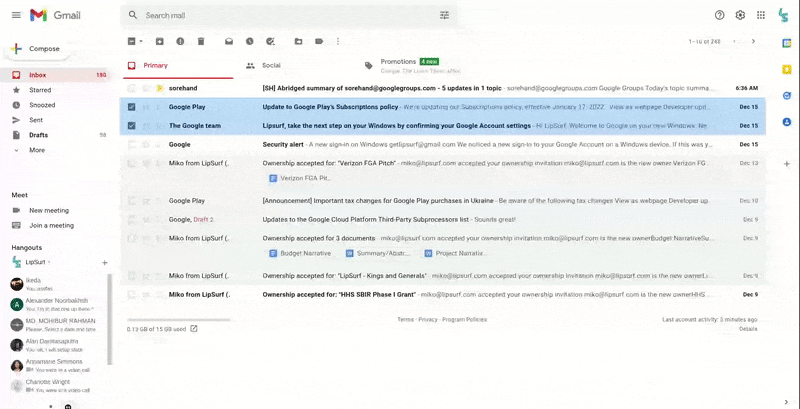The width and height of the screenshot is (800, 409).
Task: Open Google Calendar side panel icon
Action: [x=787, y=43]
